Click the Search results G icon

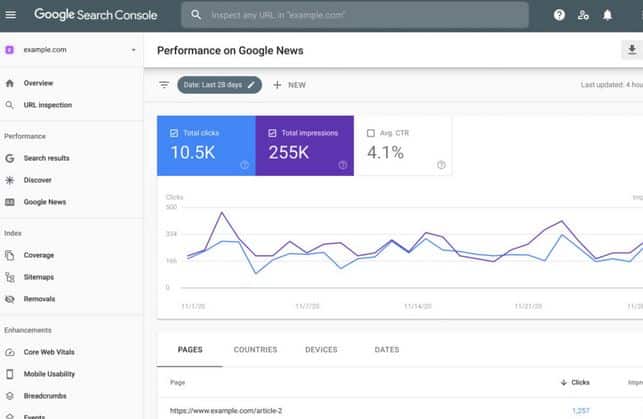click(10, 158)
